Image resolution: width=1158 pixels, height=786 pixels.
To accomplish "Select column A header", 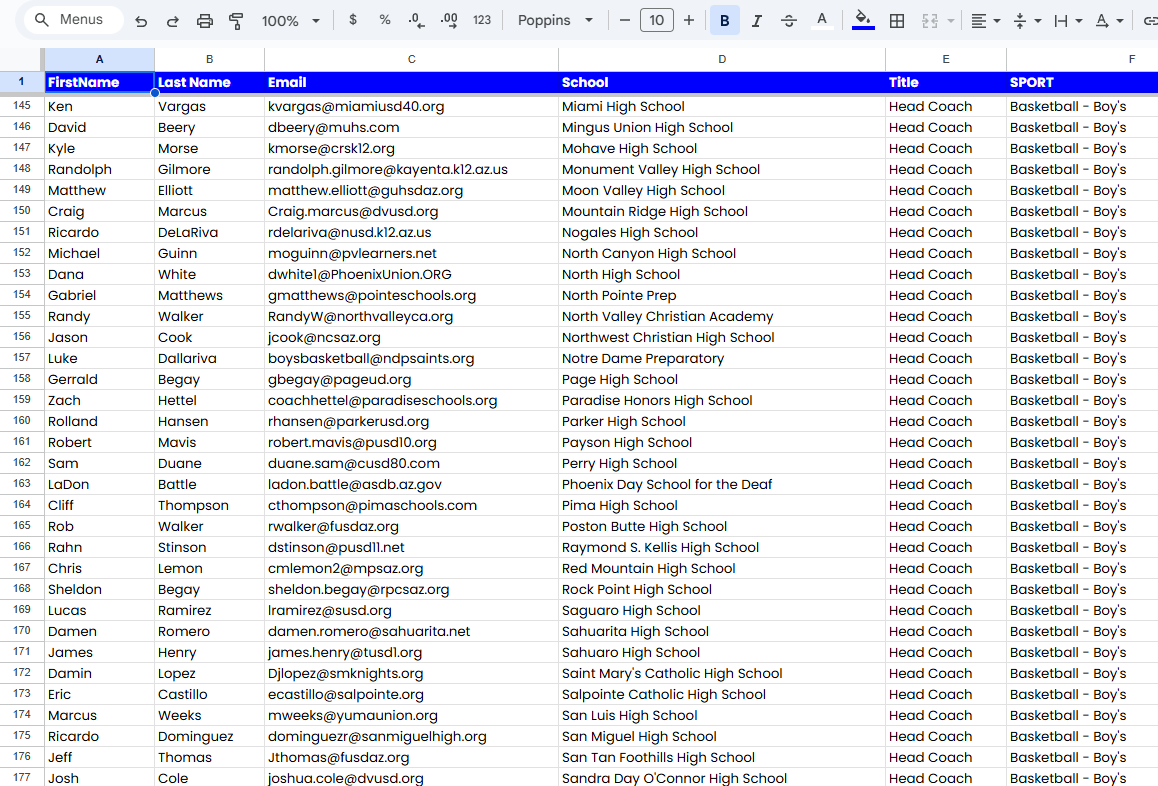I will click(x=99, y=59).
